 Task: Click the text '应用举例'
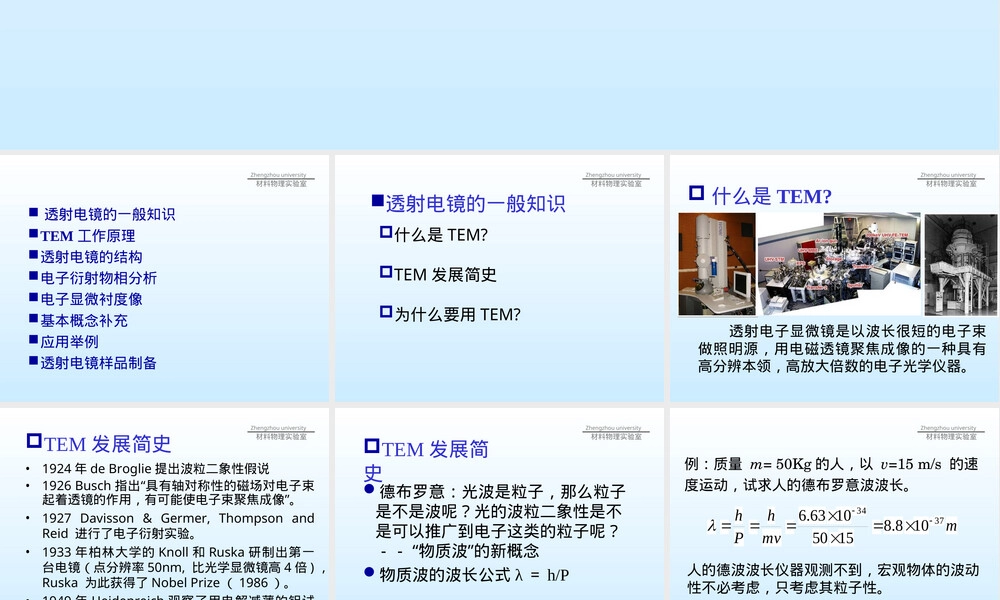point(70,342)
